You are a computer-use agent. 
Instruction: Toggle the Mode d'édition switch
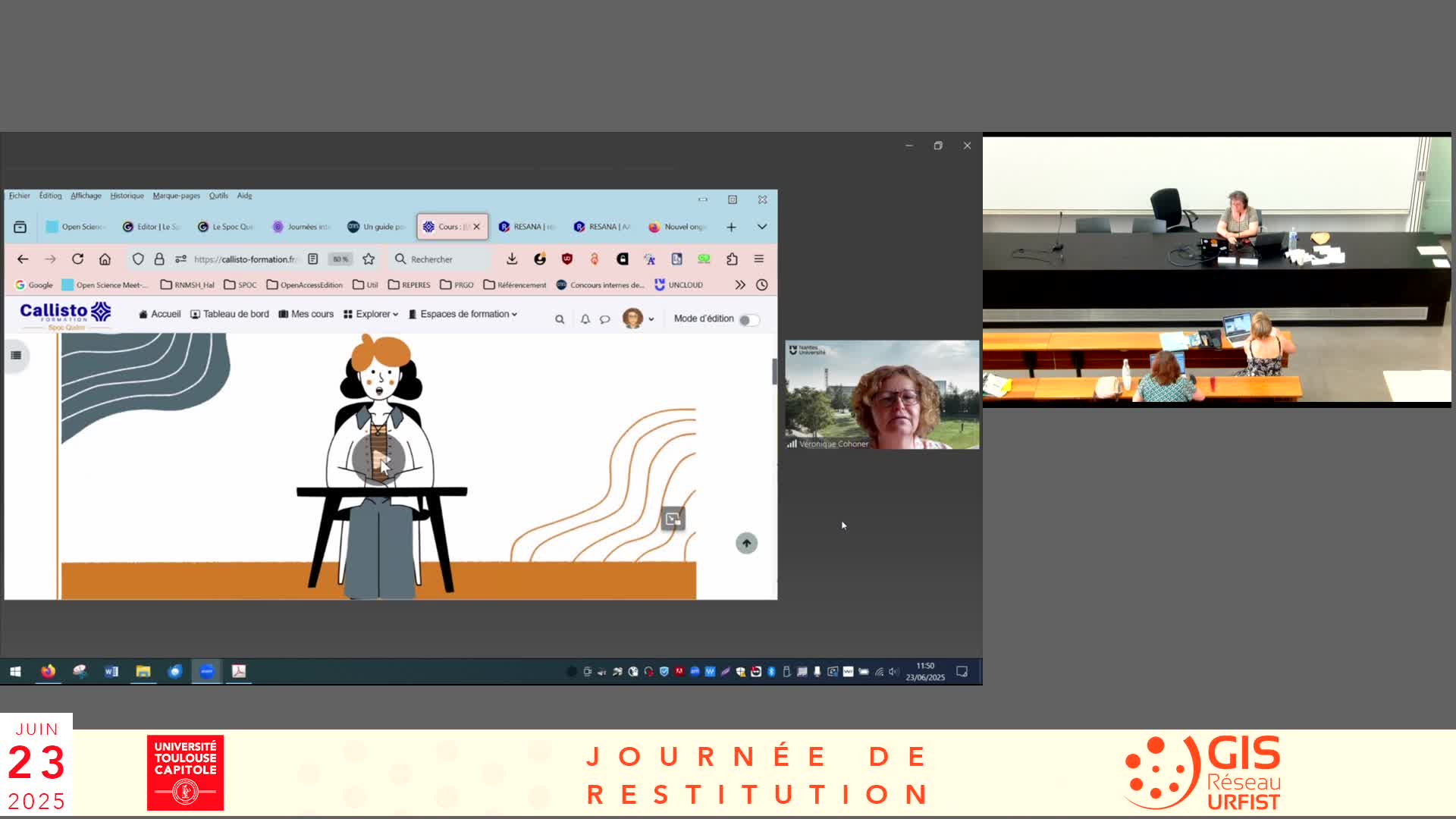[748, 320]
